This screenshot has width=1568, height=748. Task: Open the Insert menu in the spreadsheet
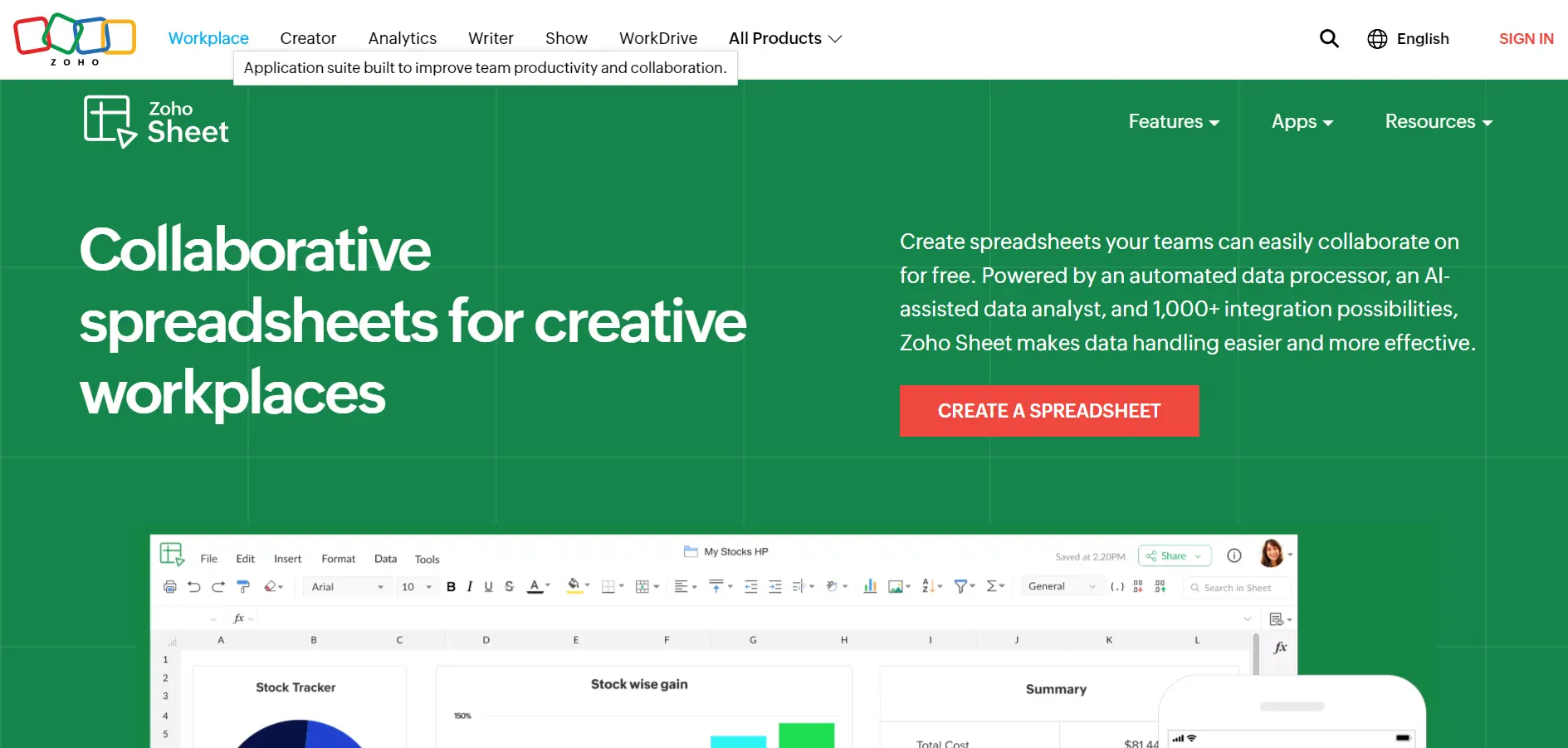pos(288,559)
